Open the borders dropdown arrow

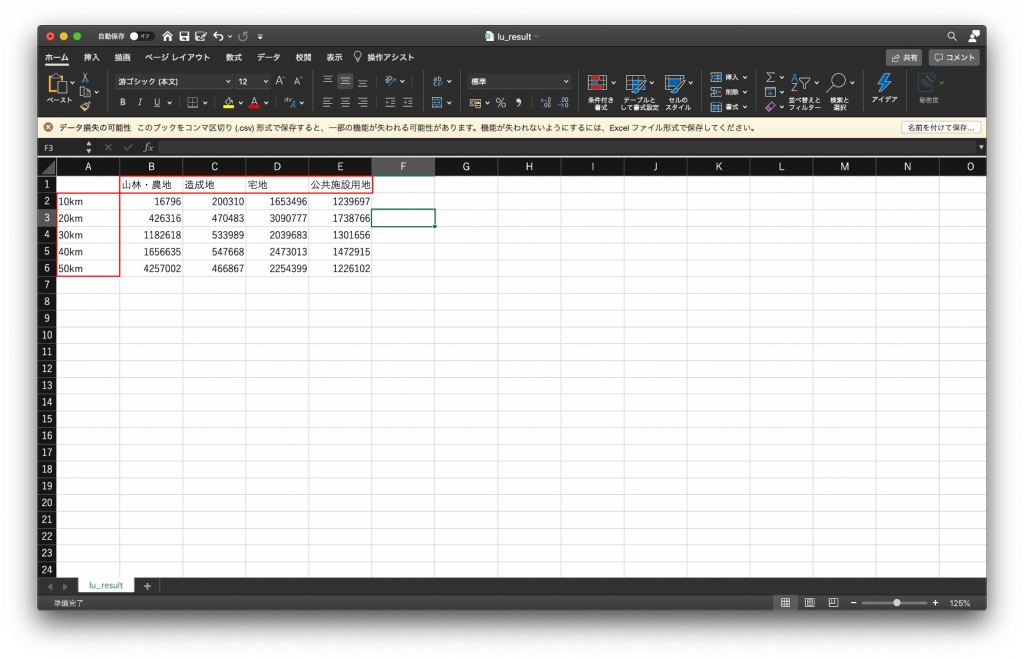pyautogui.click(x=205, y=102)
